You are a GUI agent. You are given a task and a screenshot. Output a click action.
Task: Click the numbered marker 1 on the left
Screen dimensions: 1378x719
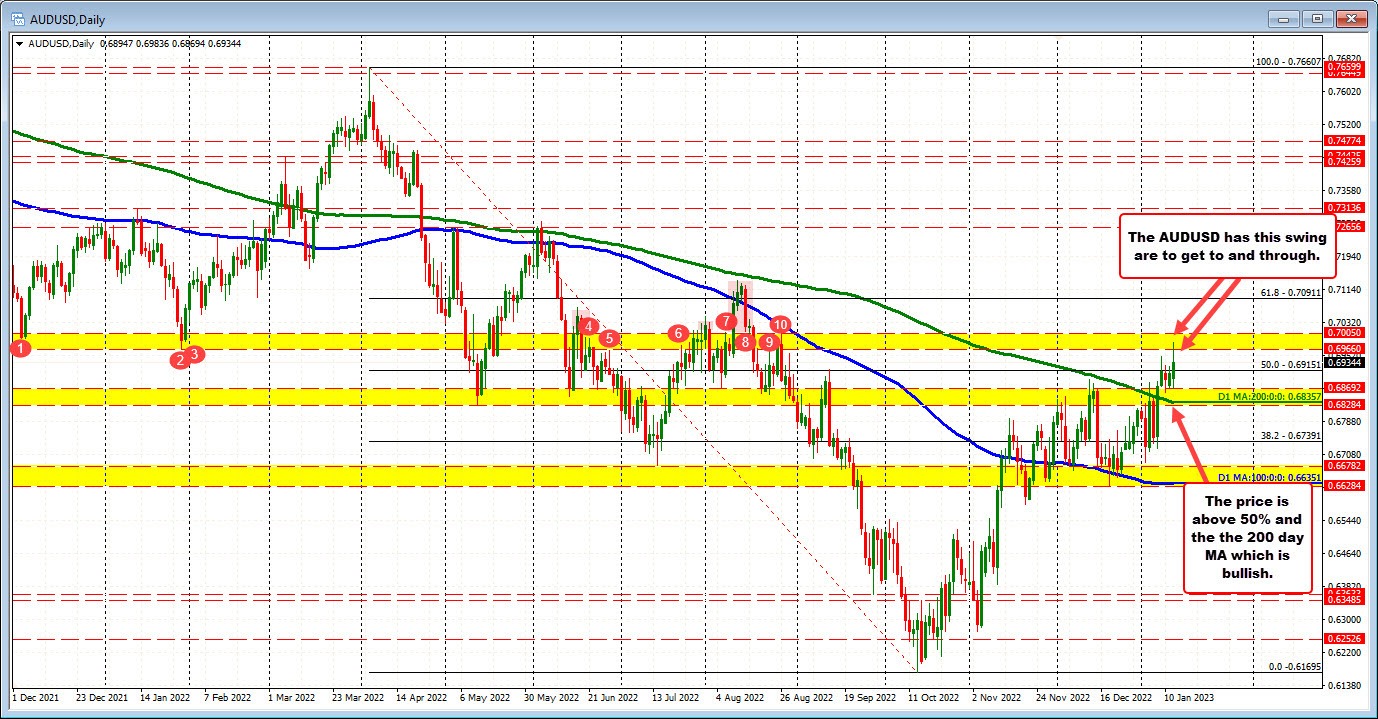pyautogui.click(x=18, y=348)
